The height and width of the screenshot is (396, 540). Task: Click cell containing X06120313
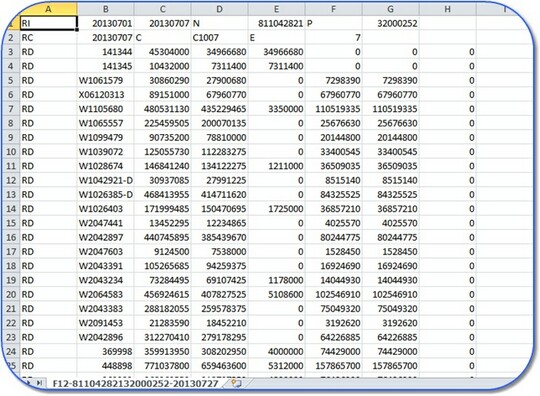point(105,95)
